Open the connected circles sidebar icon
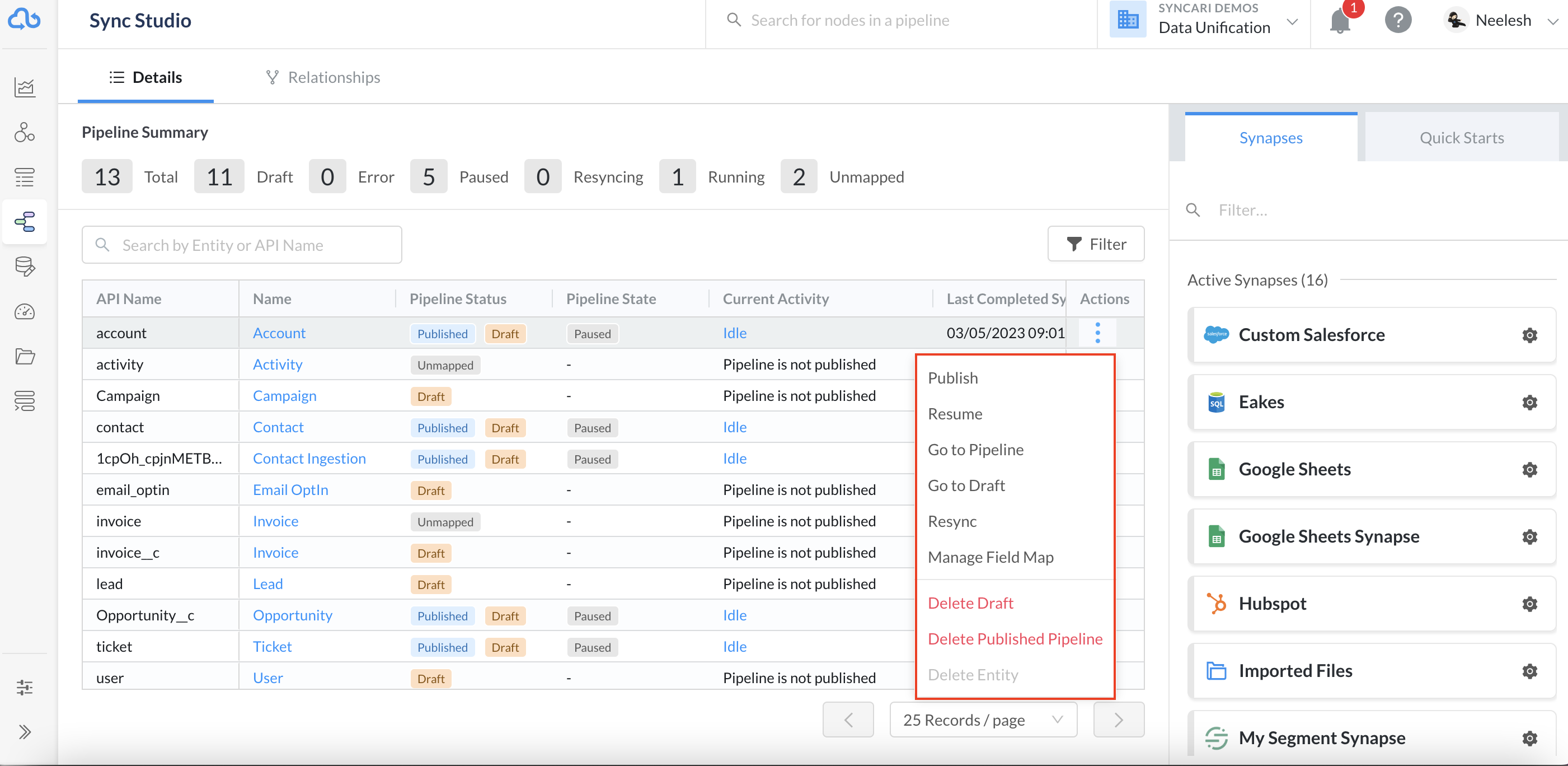The height and width of the screenshot is (766, 1568). 25,132
